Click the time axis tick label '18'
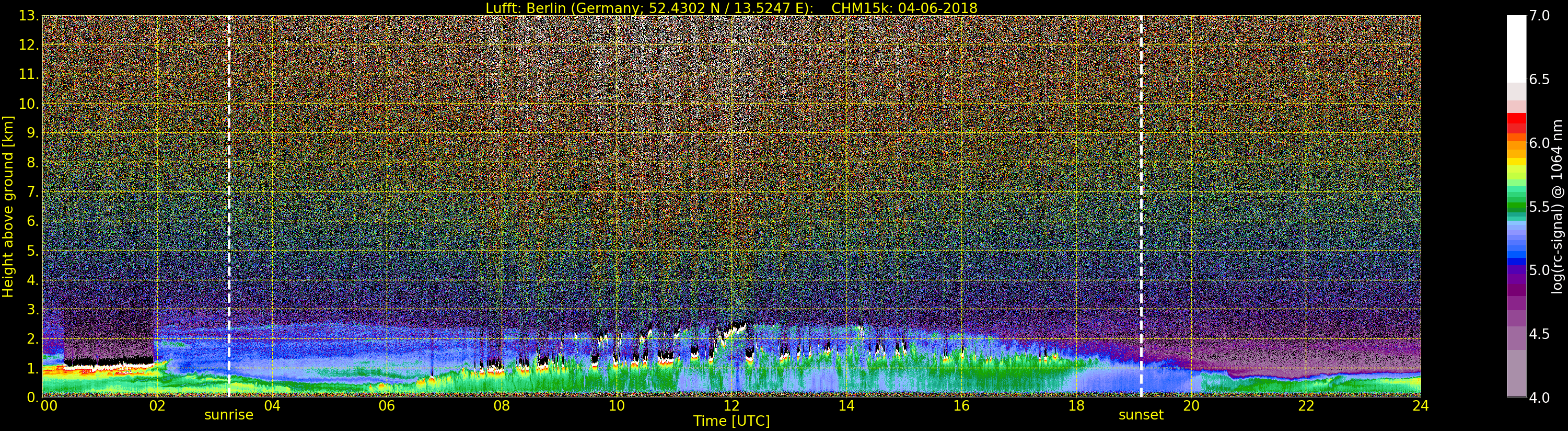Viewport: 1568px width, 431px height. [1076, 406]
